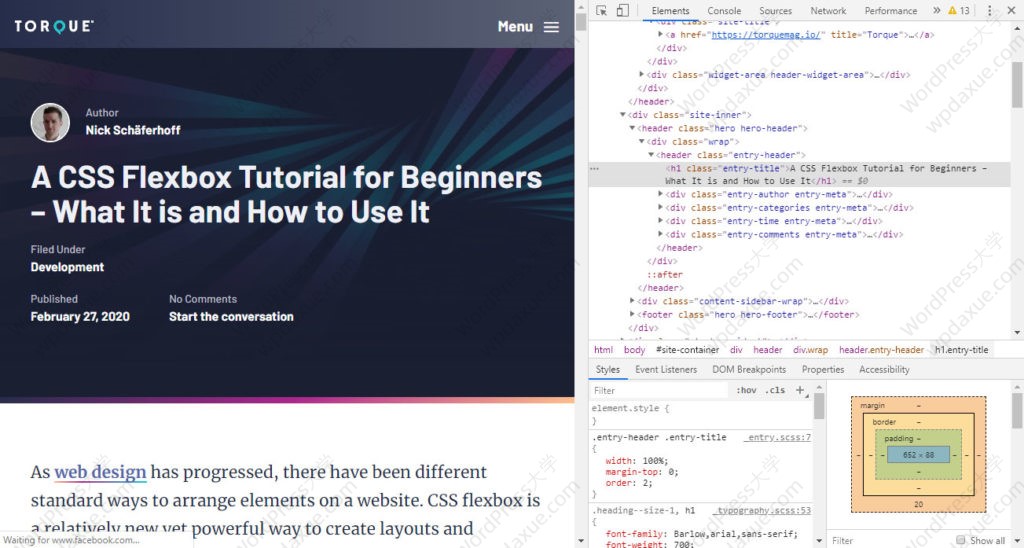
Task: Open the warnings count indicator
Action: pos(959,10)
